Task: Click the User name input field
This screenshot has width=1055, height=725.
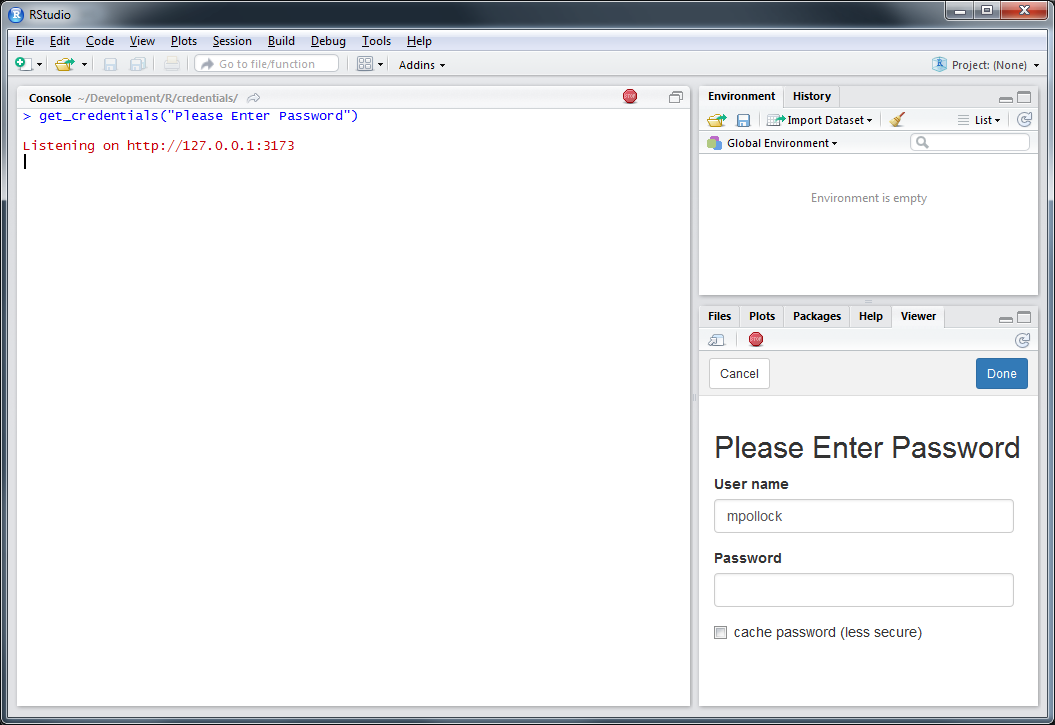Action: pos(863,517)
